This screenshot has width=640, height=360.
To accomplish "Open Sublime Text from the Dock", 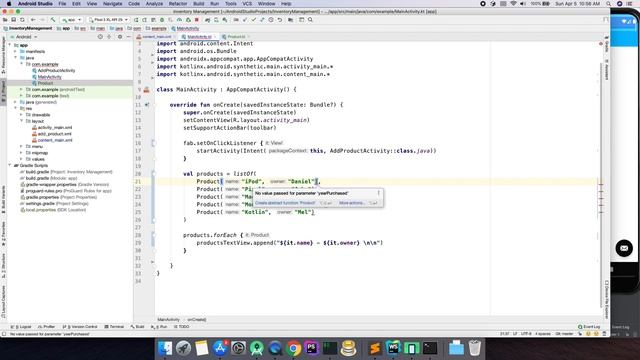I will (x=374, y=348).
